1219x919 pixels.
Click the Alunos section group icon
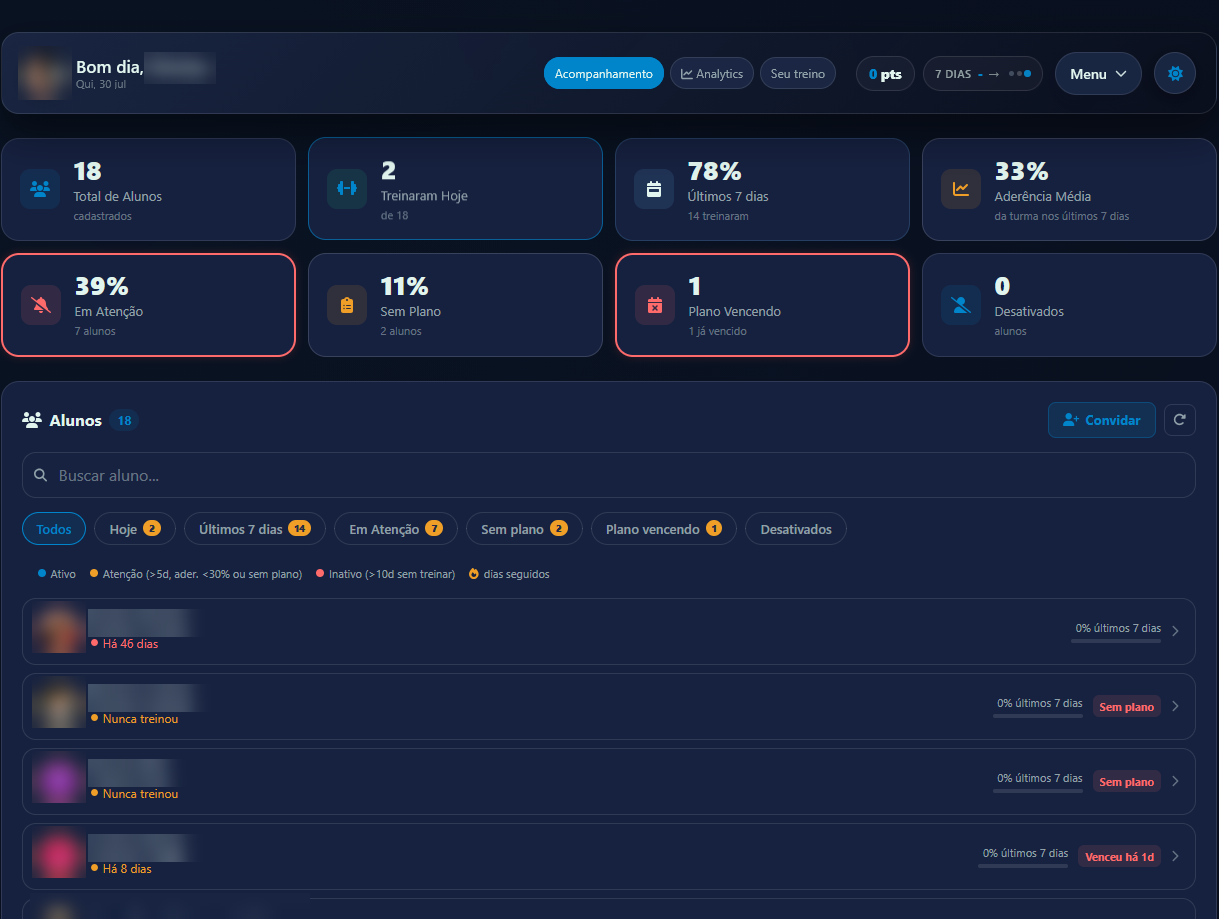32,421
